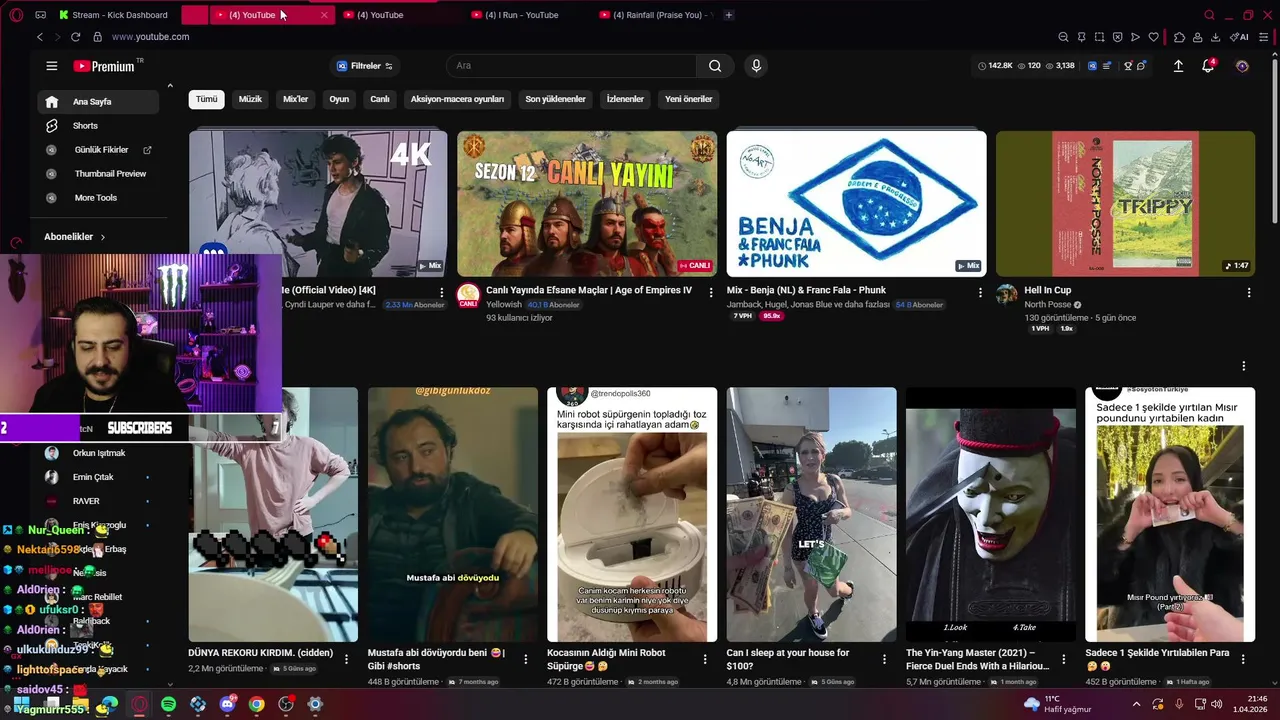
Task: Show hidden system tray icons
Action: [1136, 704]
